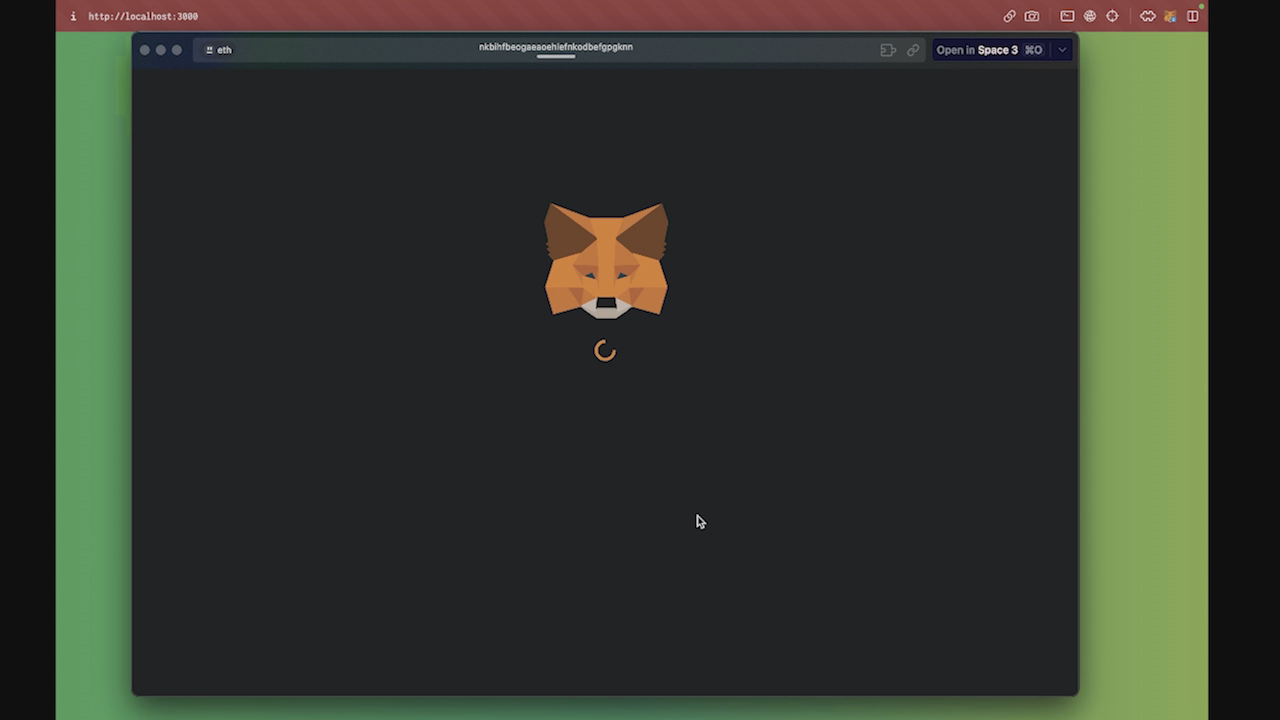Click the globe network icon

coord(1090,16)
